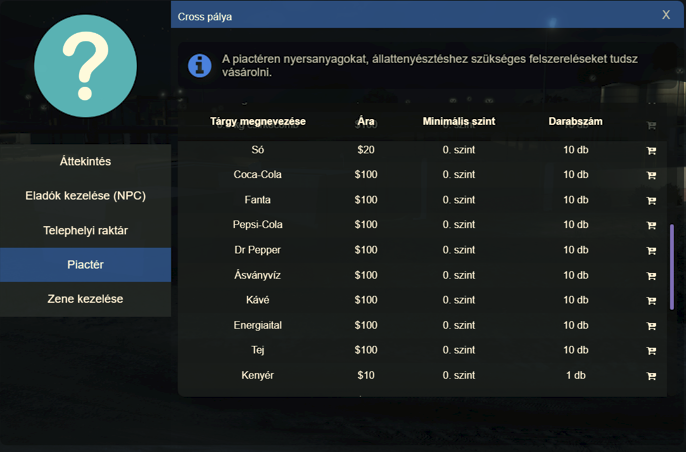This screenshot has height=452, width=686.
Task: Click the cart icon for Só
Action: click(651, 150)
